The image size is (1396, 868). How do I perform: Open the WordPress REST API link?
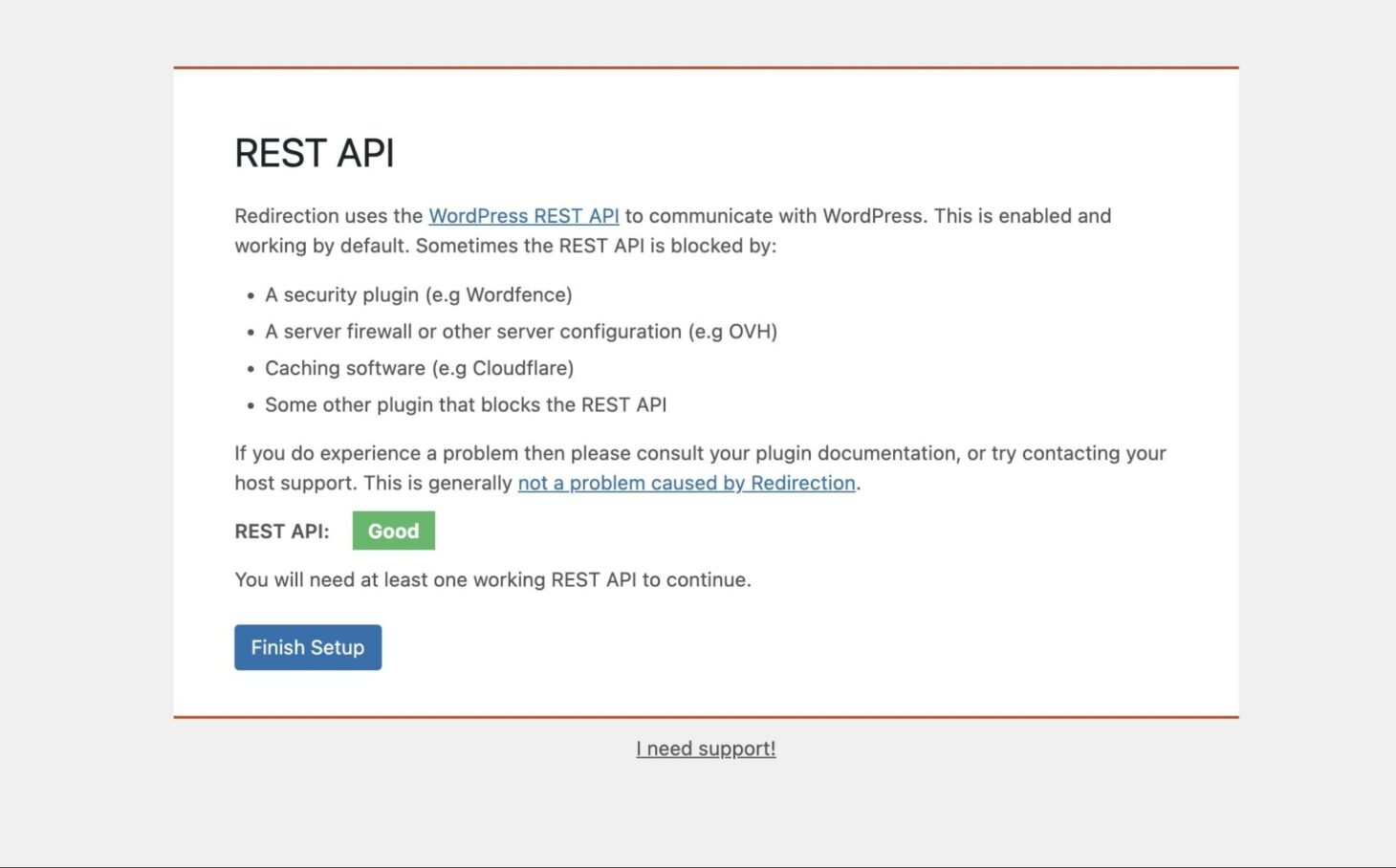point(524,216)
